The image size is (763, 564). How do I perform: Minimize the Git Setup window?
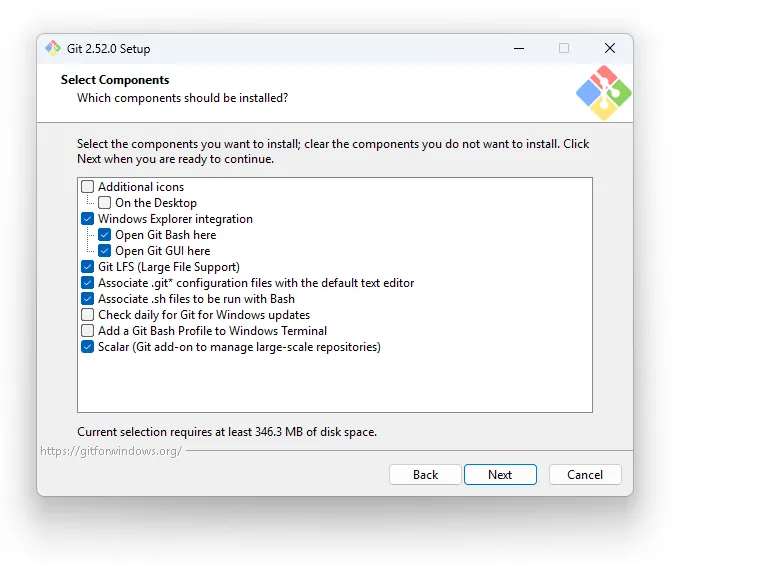519,48
